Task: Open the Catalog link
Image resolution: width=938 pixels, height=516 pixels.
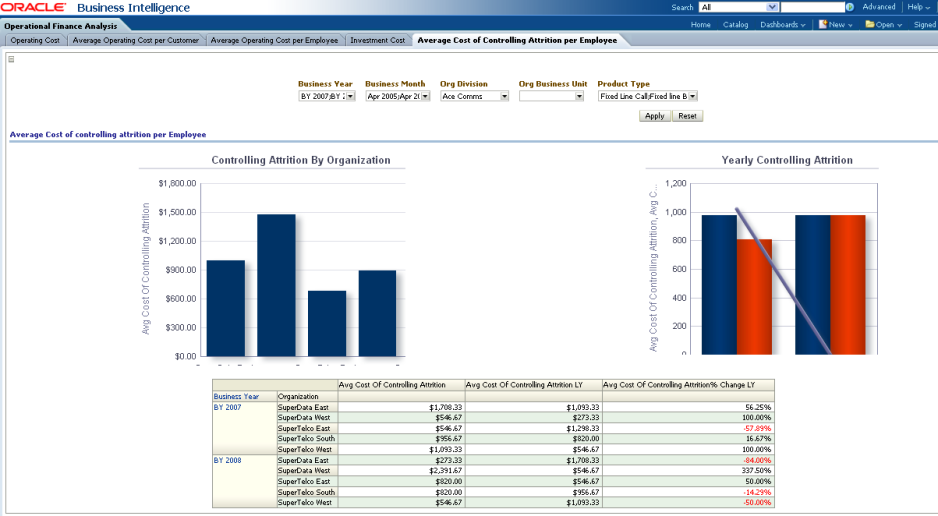Action: click(x=735, y=25)
